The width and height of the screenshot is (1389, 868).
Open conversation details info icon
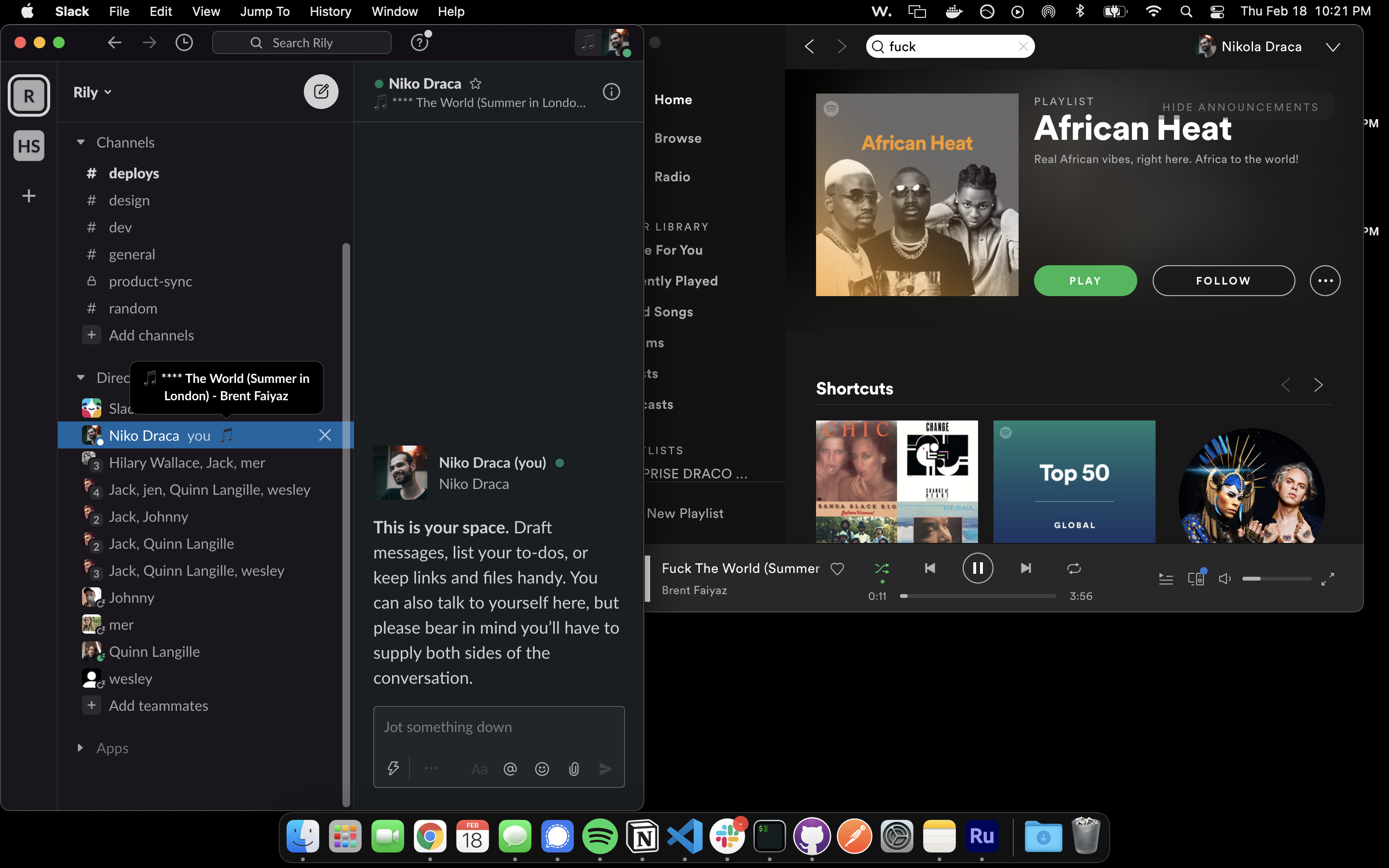click(x=611, y=92)
